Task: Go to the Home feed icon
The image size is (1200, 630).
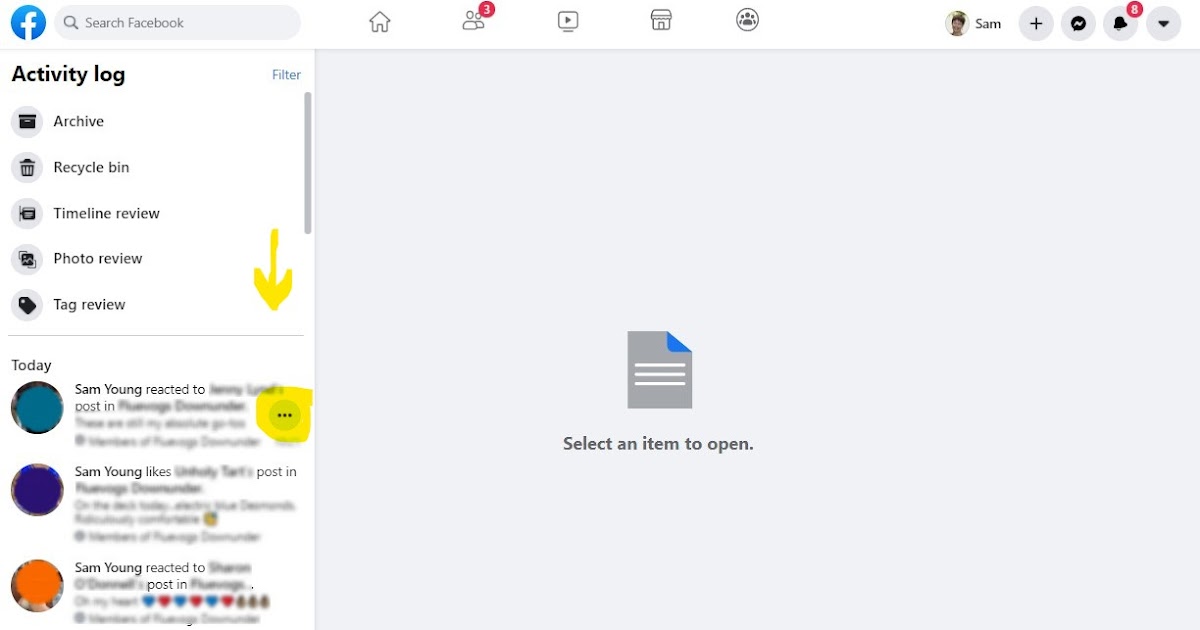Action: [x=379, y=20]
